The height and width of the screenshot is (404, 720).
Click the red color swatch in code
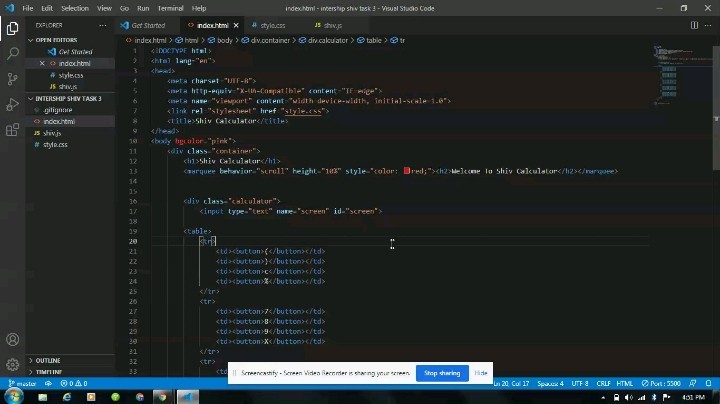pyautogui.click(x=407, y=171)
